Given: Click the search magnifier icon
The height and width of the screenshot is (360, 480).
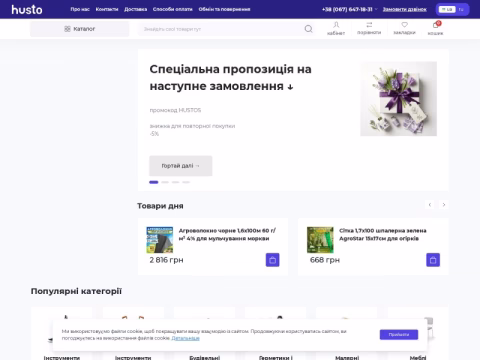Looking at the screenshot, I should click(309, 29).
